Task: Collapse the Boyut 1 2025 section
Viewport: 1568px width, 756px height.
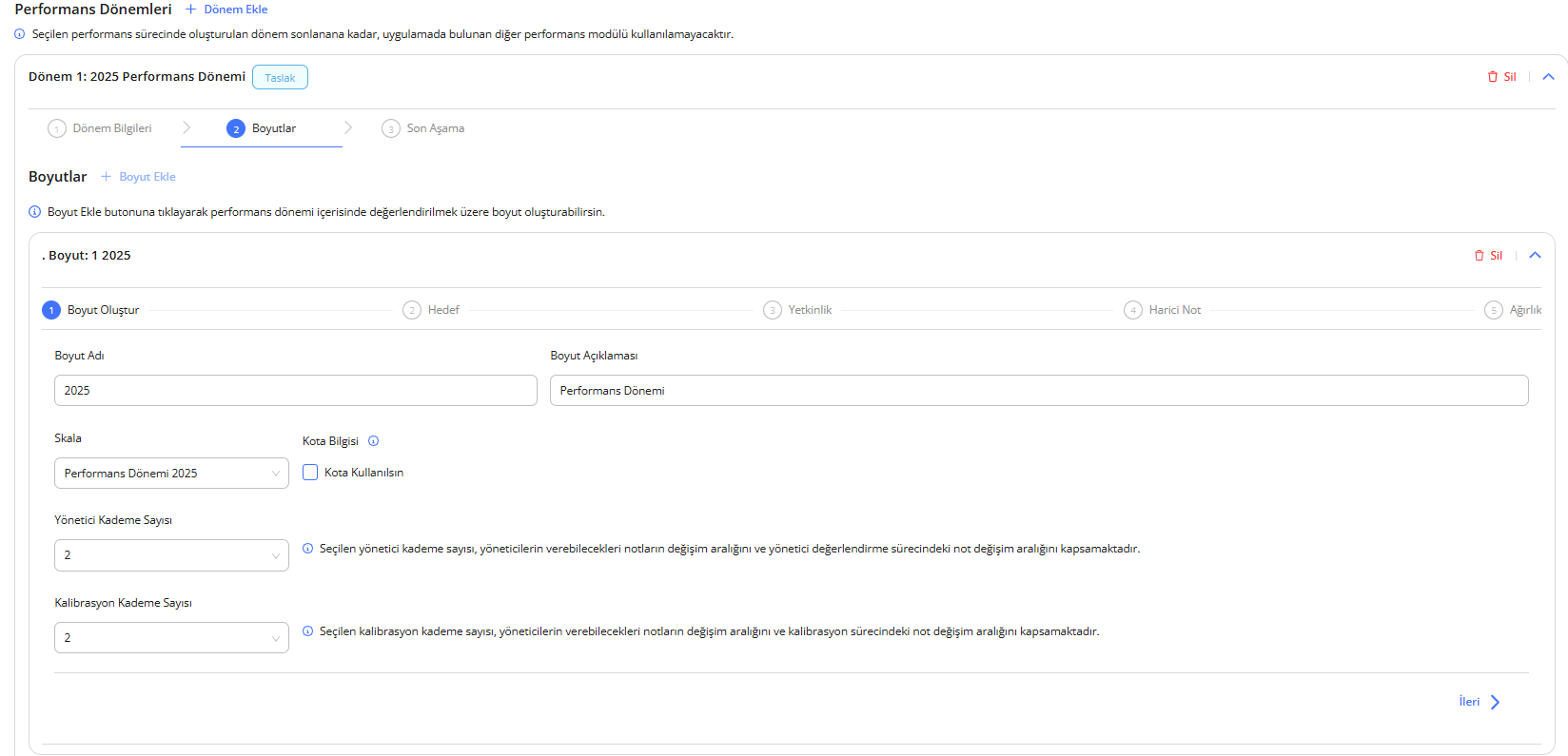Action: tap(1535, 256)
